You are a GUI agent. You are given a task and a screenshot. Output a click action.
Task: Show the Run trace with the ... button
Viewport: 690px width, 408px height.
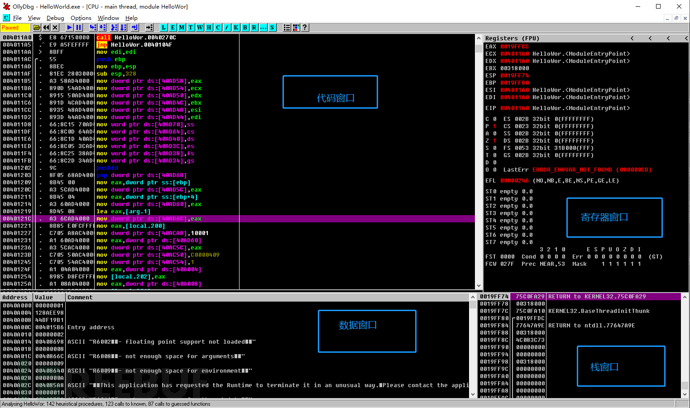(x=263, y=27)
